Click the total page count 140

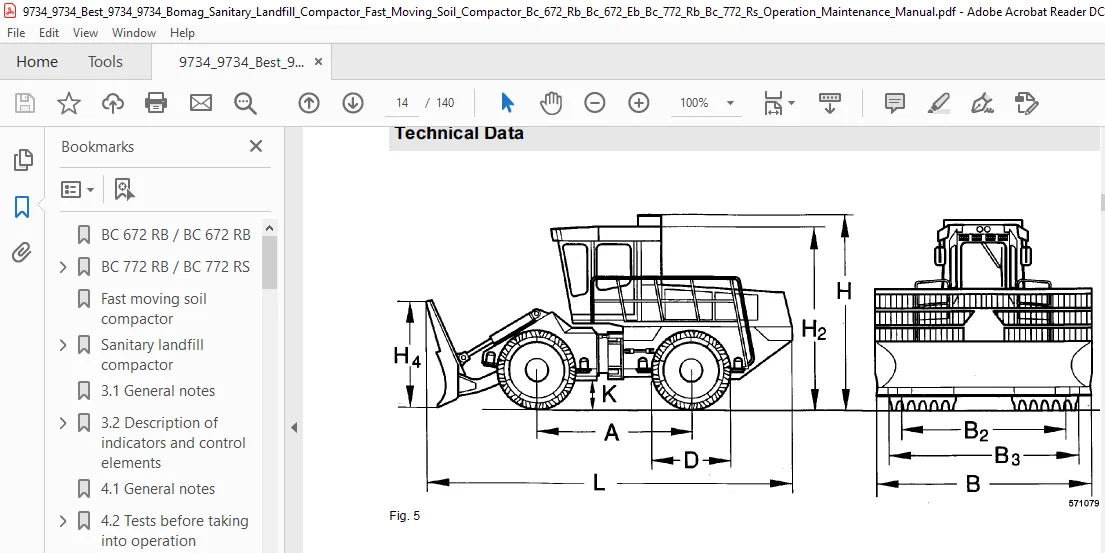[445, 103]
